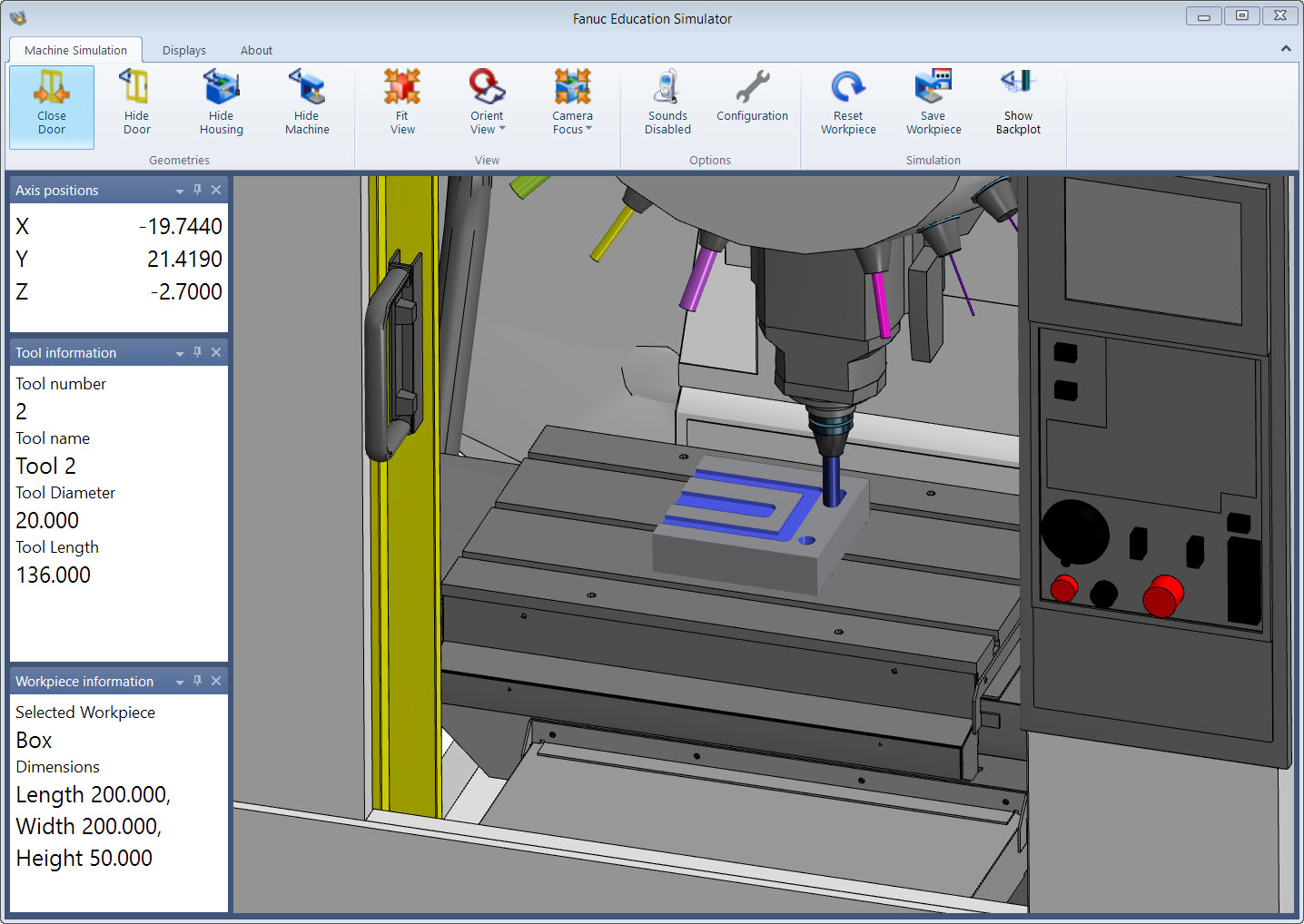
Task: Switch to the Displays tab
Action: (x=184, y=50)
